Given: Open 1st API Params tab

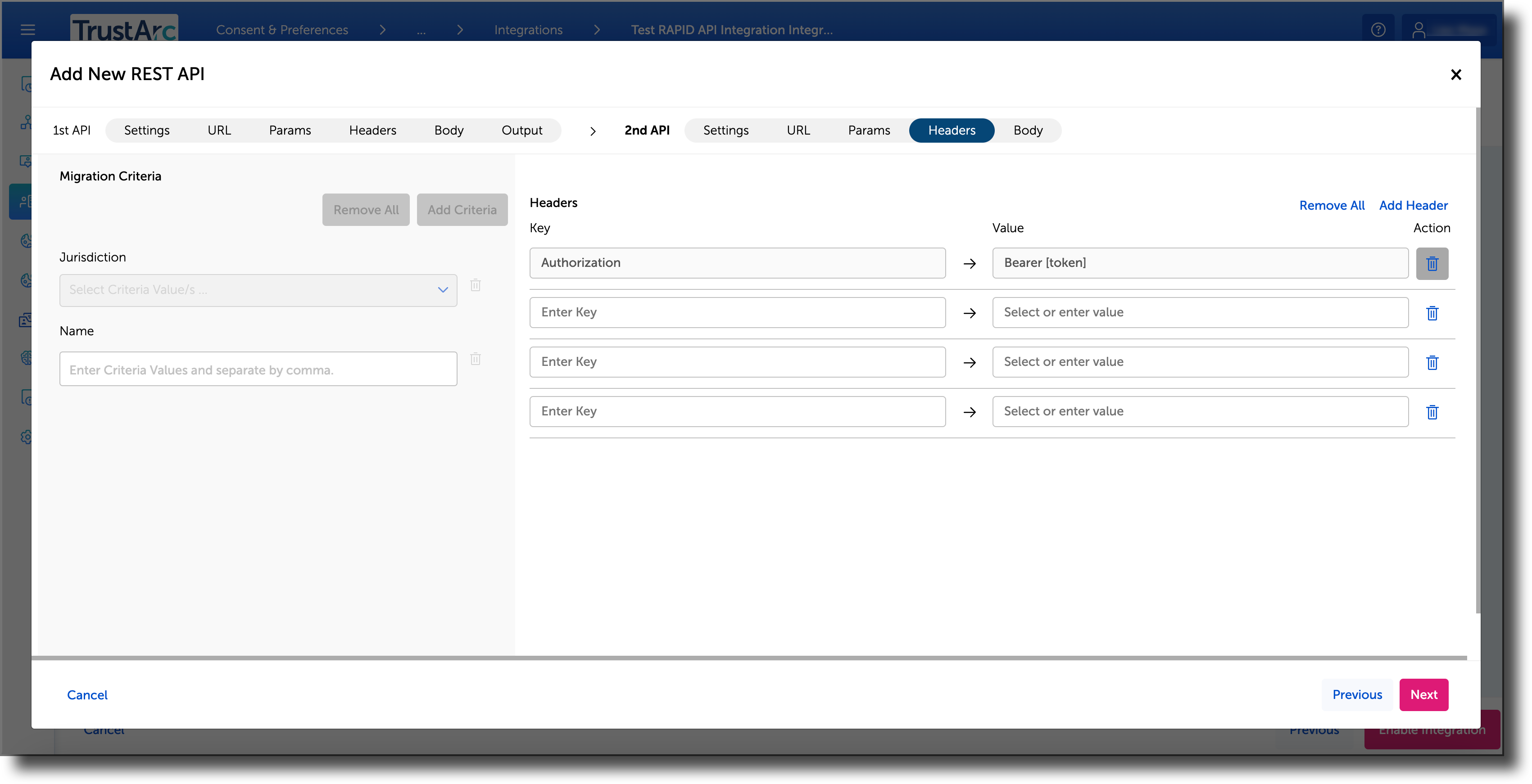Looking at the screenshot, I should coord(290,130).
